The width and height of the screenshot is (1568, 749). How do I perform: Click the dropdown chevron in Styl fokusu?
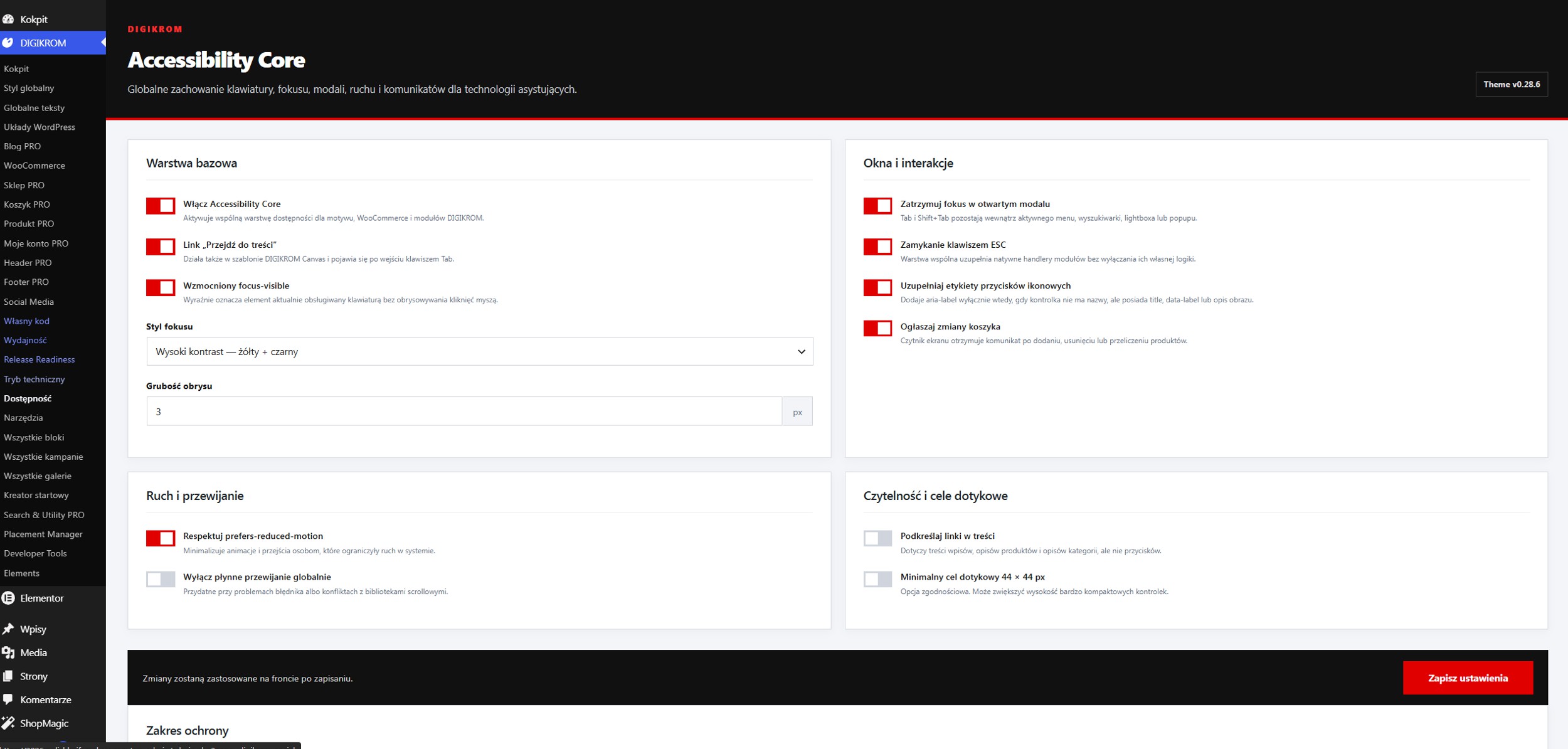click(801, 352)
